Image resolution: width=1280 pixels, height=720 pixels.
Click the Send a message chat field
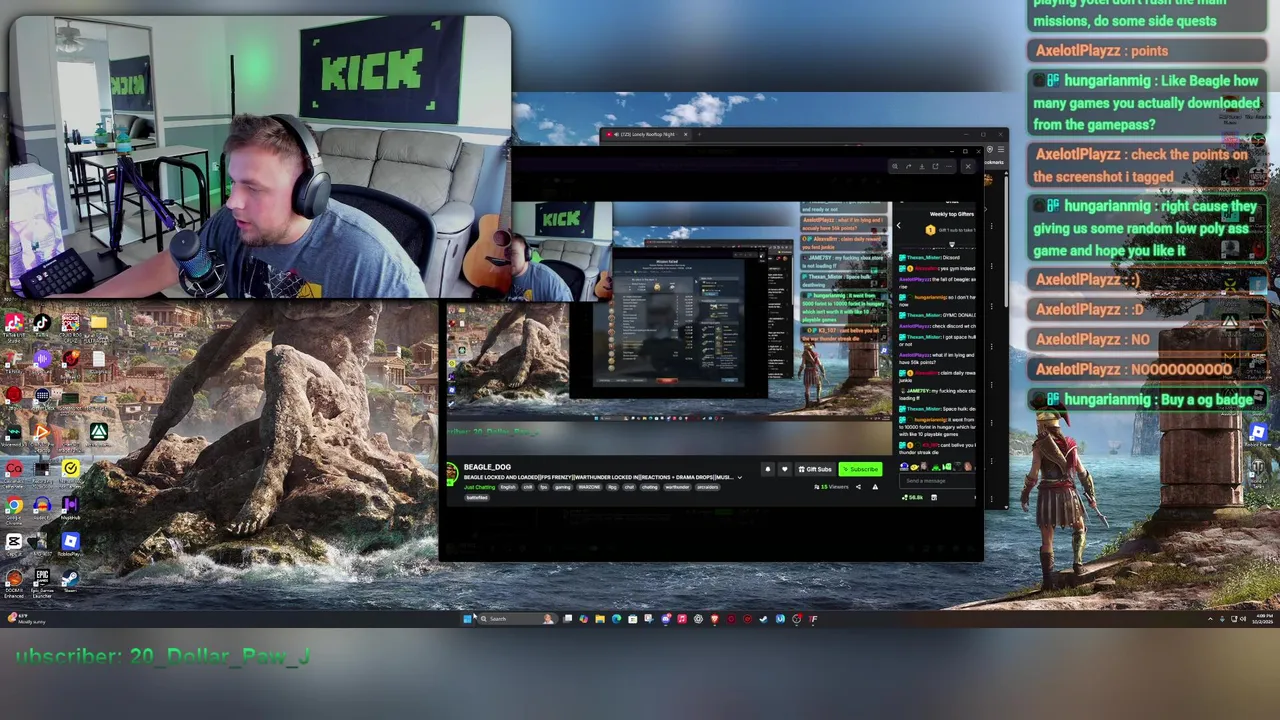coord(936,481)
